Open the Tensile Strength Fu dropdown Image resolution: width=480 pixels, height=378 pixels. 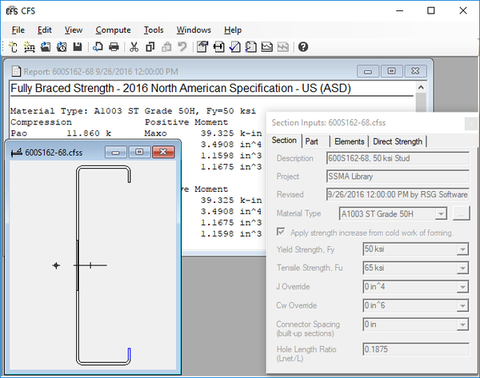click(x=463, y=268)
